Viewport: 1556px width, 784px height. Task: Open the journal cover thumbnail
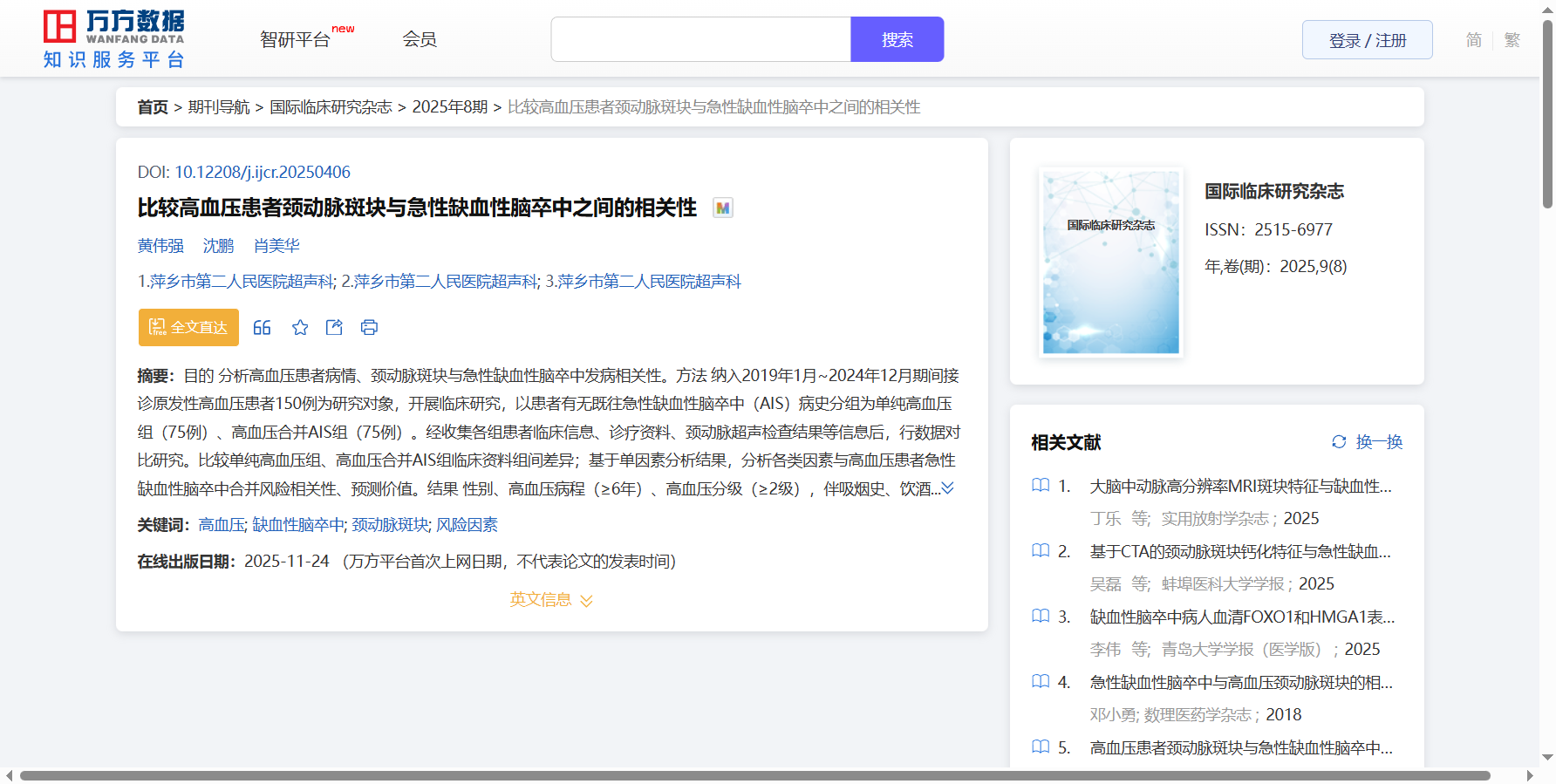(x=1110, y=262)
